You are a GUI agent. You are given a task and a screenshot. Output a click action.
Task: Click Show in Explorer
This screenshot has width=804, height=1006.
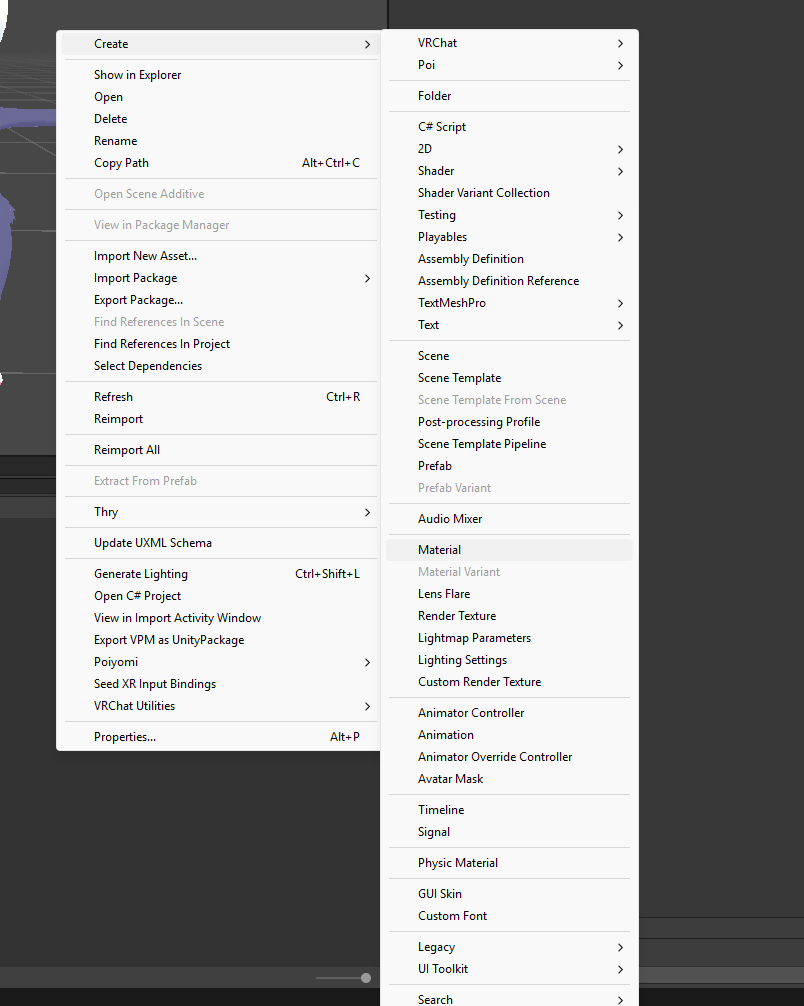tap(137, 75)
